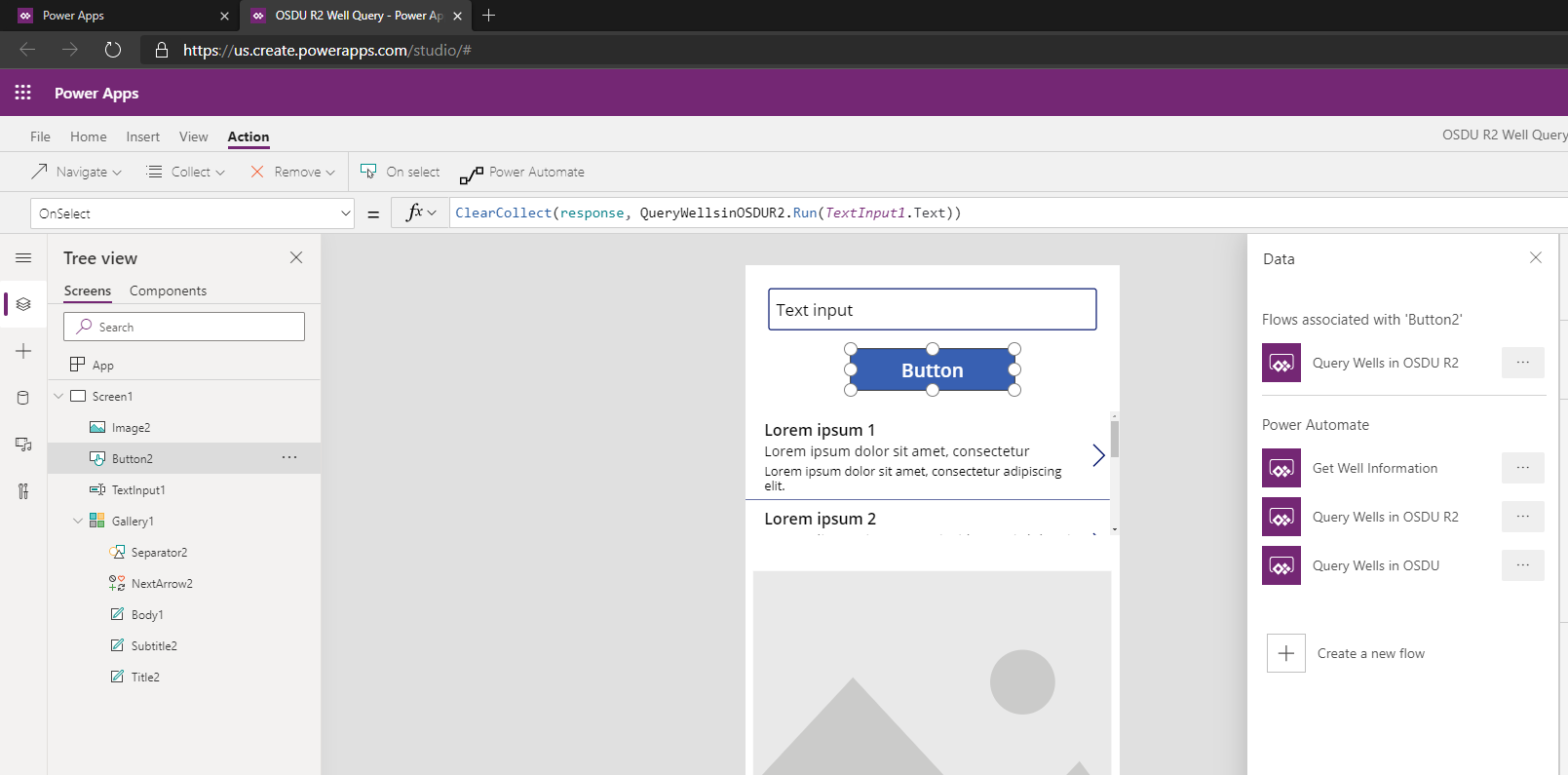
Task: Select the Tree view layers icon
Action: [x=23, y=304]
